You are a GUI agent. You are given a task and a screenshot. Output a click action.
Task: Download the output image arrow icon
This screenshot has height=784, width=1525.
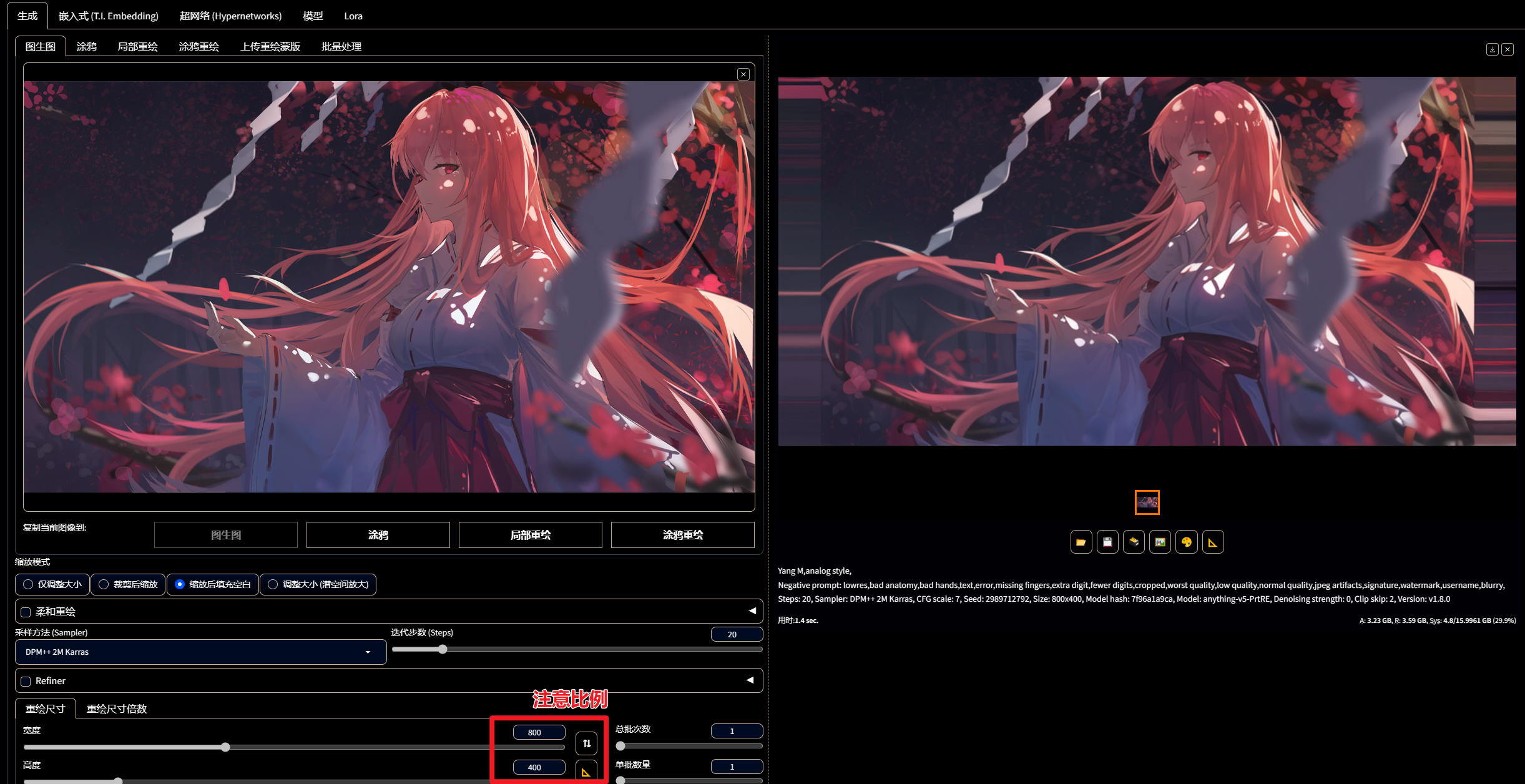coord(1492,49)
